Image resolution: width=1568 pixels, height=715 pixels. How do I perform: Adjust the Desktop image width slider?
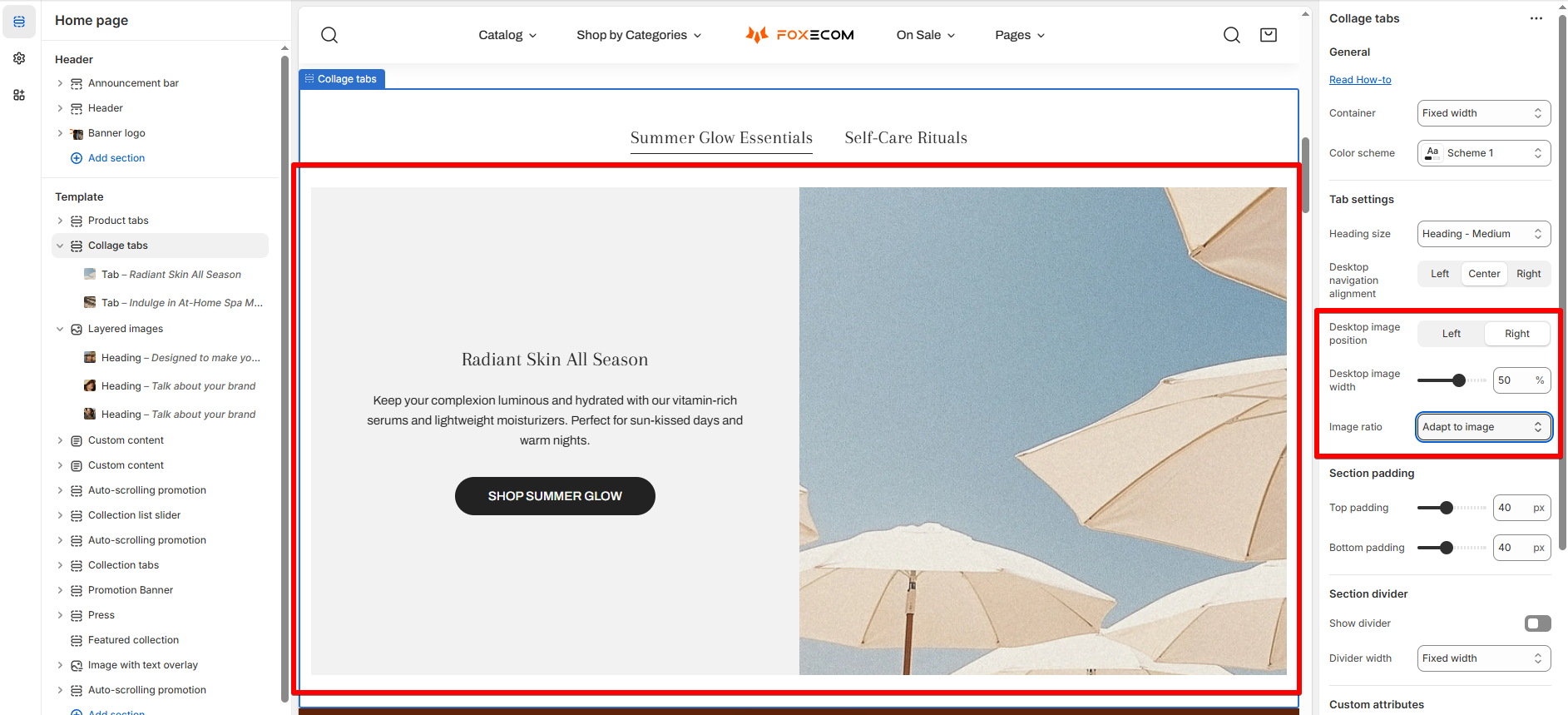[x=1452, y=380]
